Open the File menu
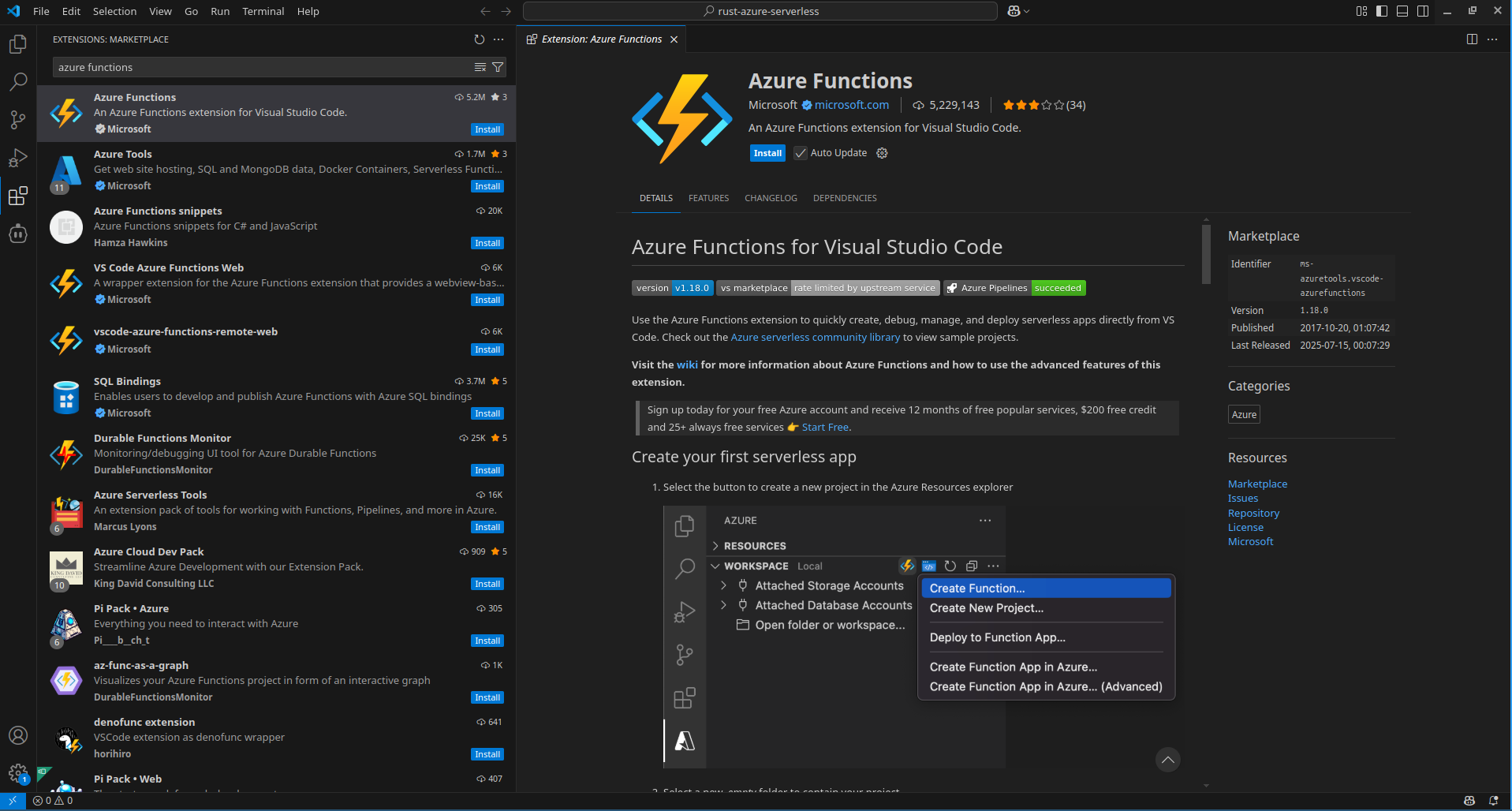Image resolution: width=1512 pixels, height=811 pixels. coord(41,11)
